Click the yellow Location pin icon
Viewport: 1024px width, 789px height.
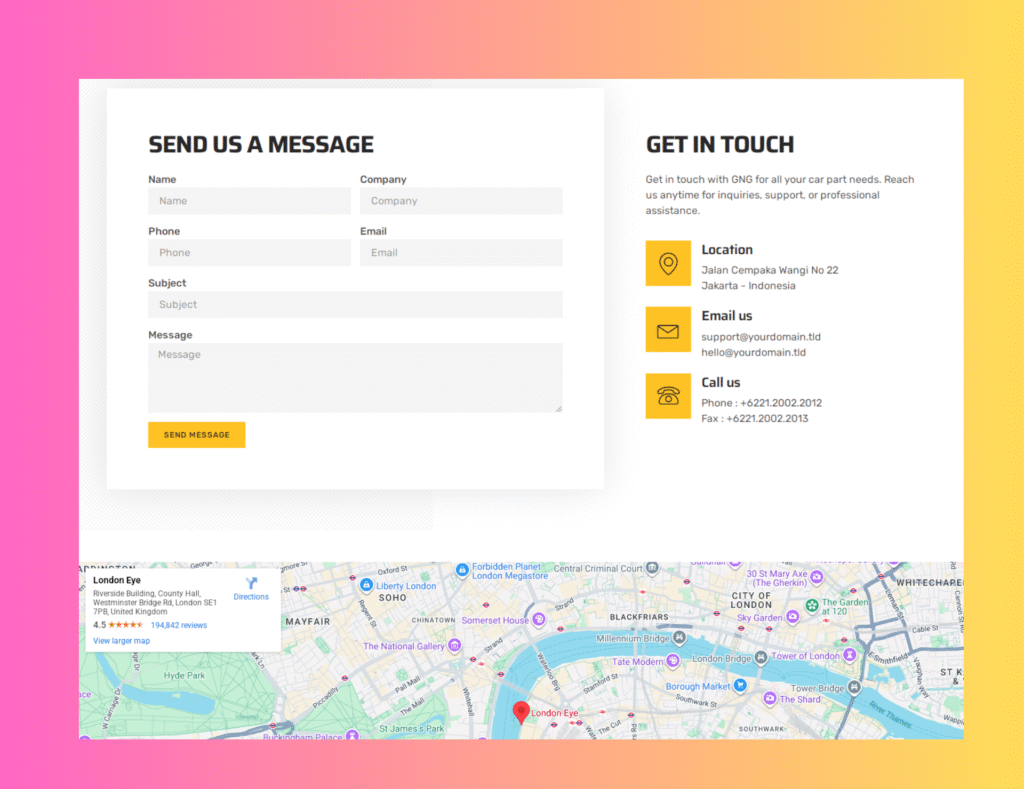pyautogui.click(x=668, y=264)
